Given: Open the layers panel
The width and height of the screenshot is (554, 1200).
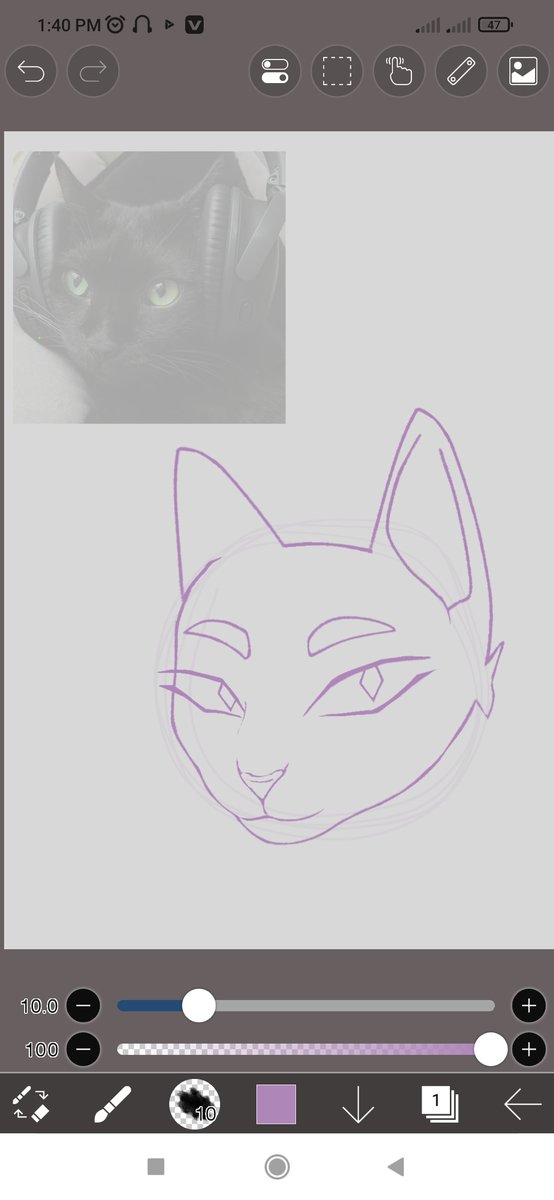Looking at the screenshot, I should click(x=439, y=1105).
